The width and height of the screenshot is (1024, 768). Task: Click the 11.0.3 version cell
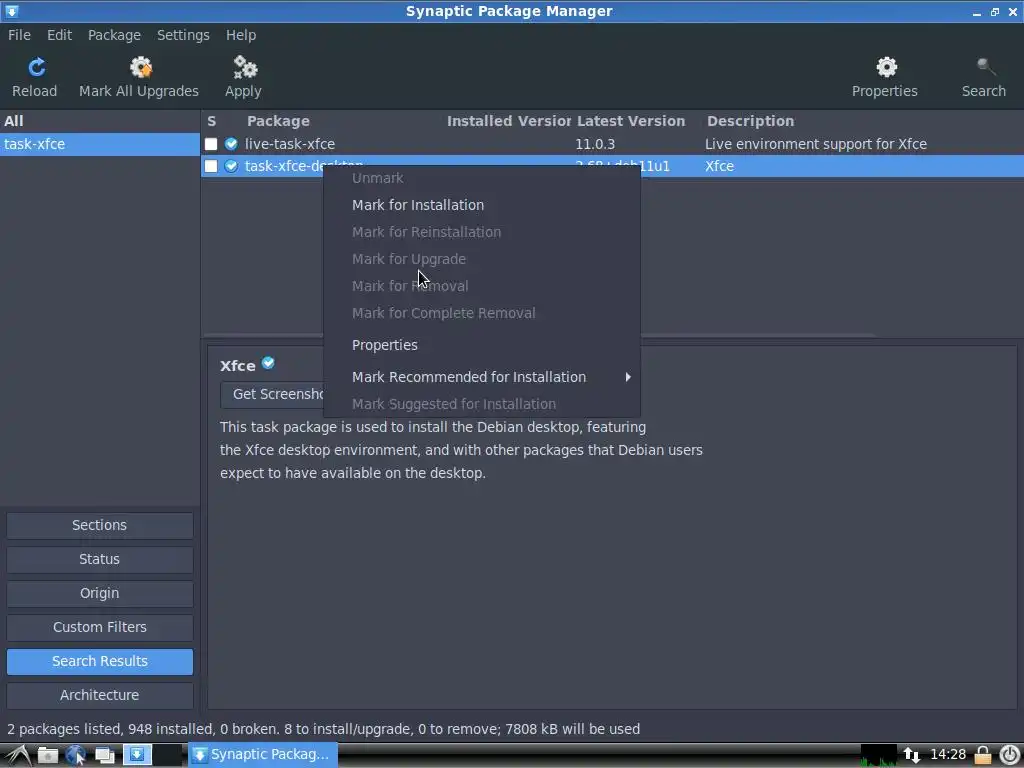click(x=595, y=144)
